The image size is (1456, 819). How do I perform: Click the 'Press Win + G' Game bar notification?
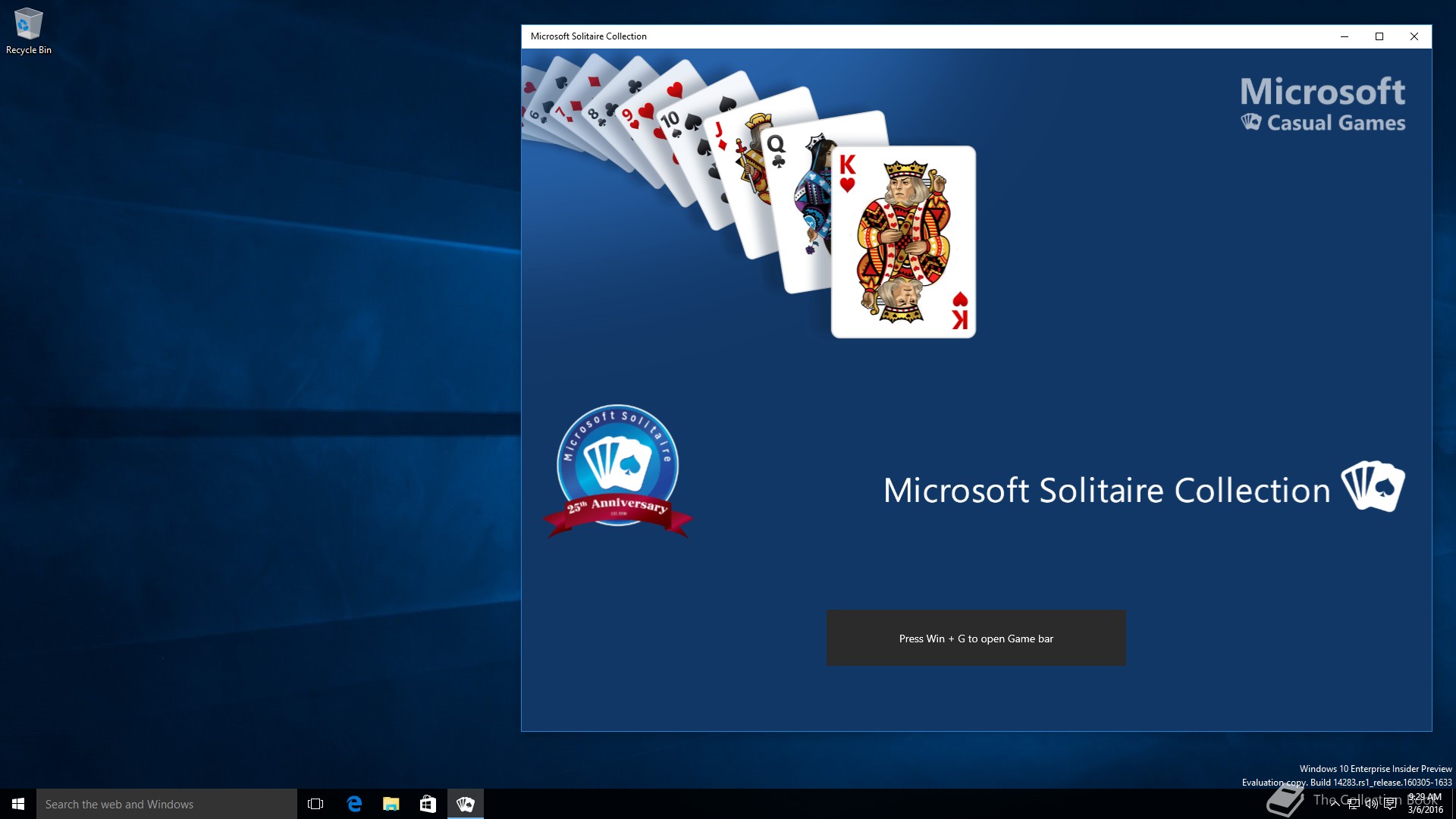tap(976, 639)
